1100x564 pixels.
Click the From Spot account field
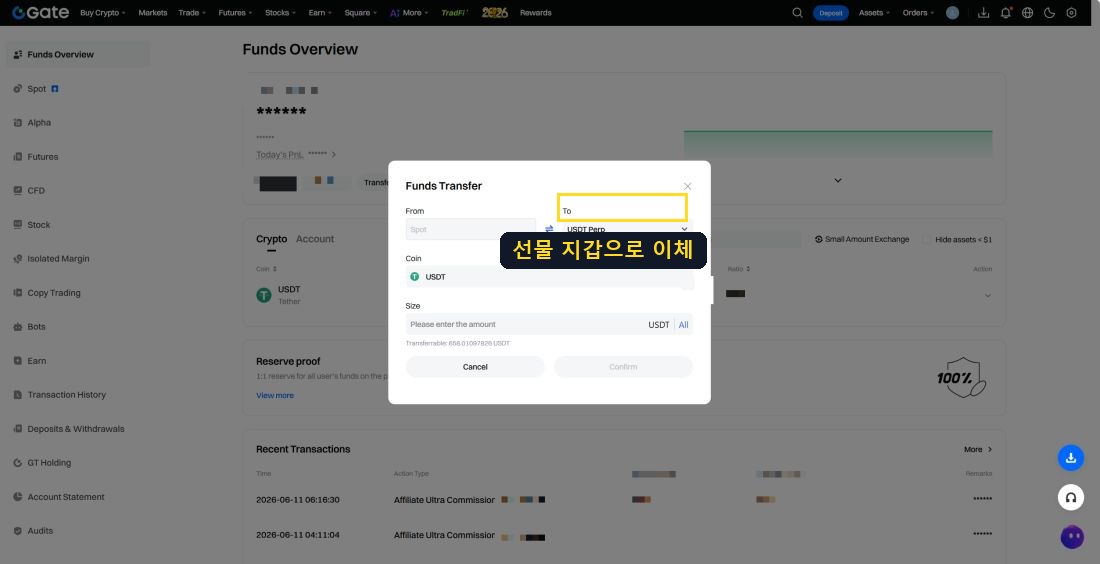point(471,229)
